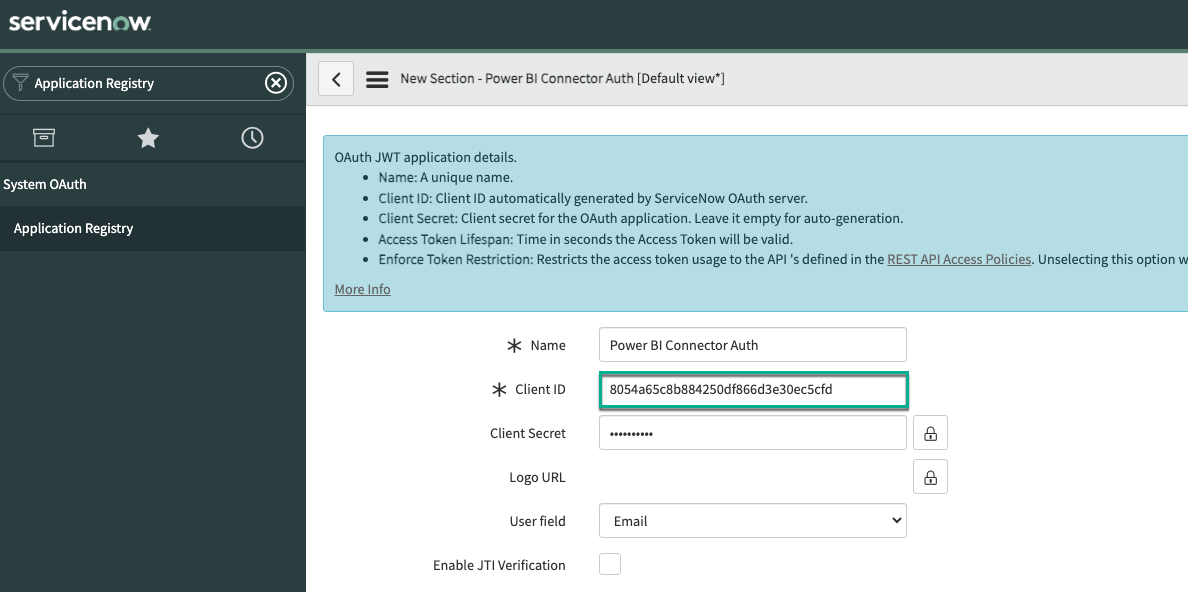Enable JTI Verification checkbox
This screenshot has height=592, width=1188.
[610, 564]
